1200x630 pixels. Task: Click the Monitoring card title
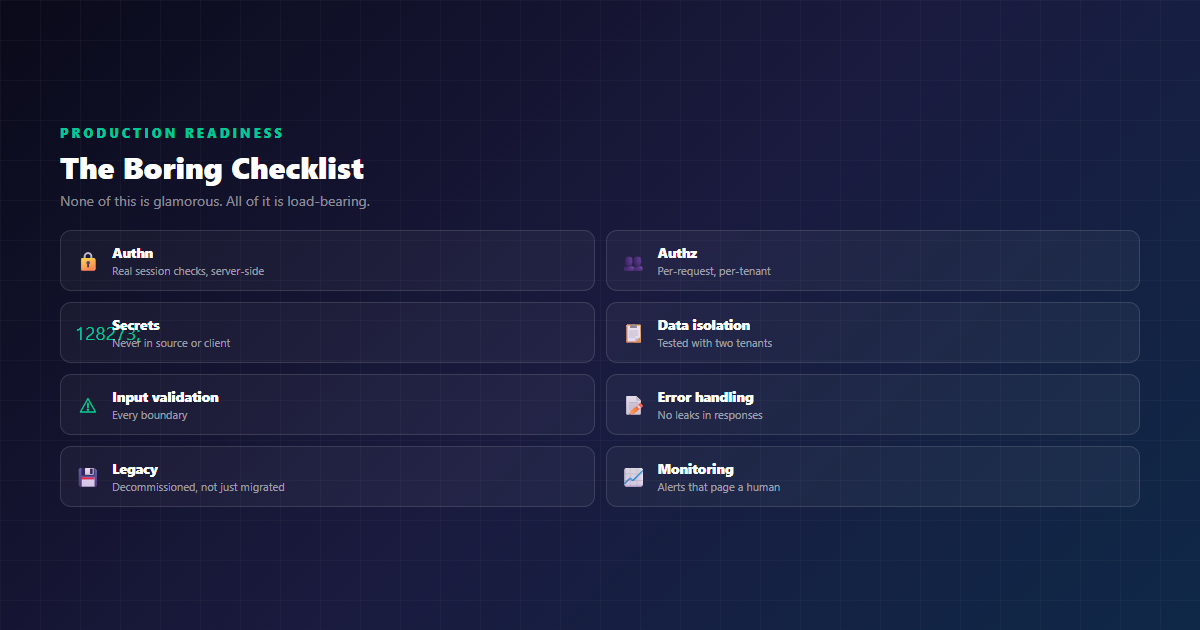696,469
